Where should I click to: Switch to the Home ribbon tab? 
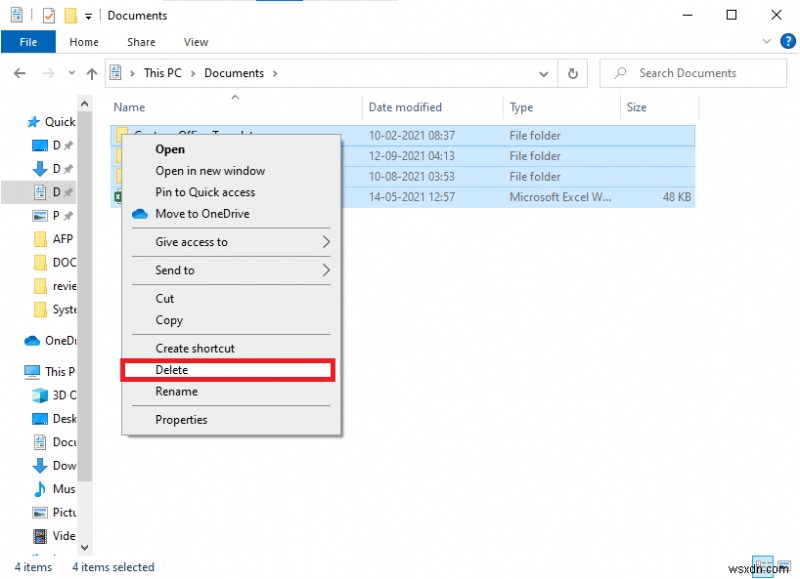click(84, 42)
